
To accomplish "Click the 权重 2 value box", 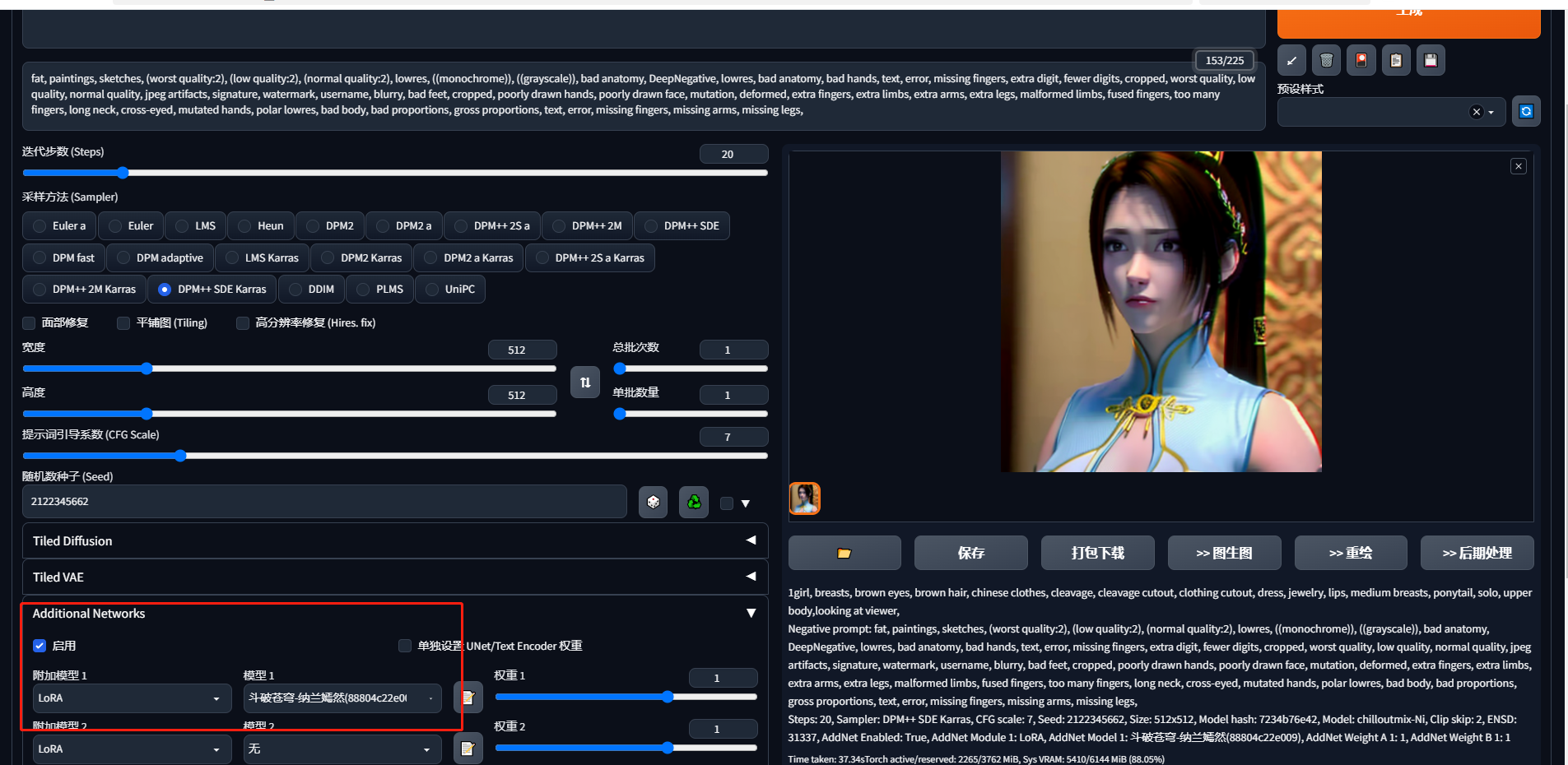I will (x=723, y=729).
